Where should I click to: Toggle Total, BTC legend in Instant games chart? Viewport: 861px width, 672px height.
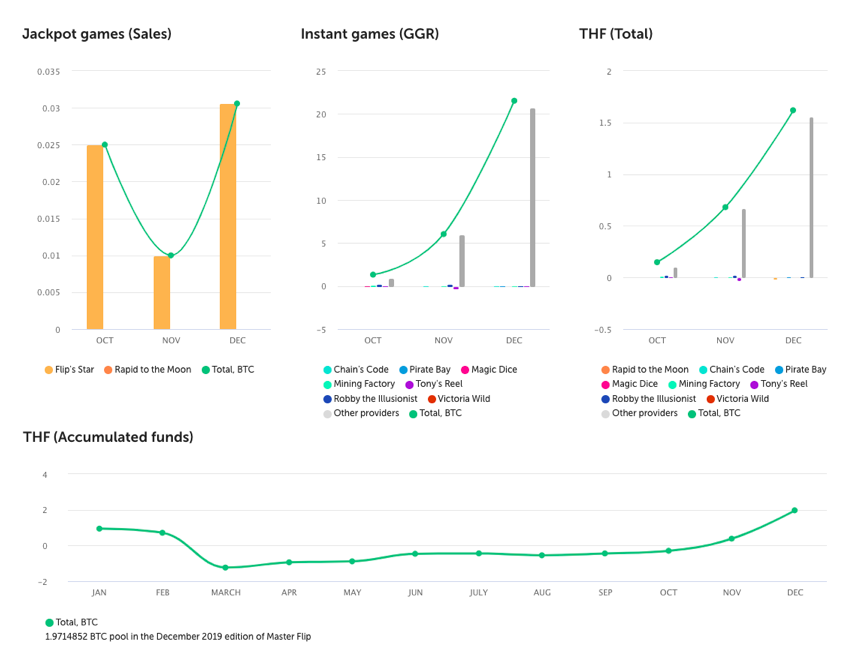(x=435, y=413)
